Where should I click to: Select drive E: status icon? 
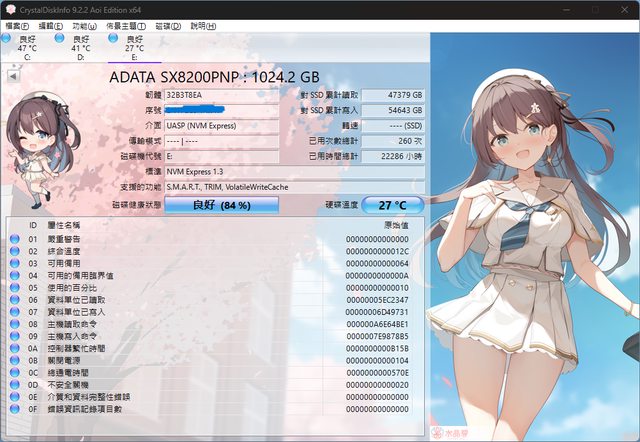click(116, 40)
